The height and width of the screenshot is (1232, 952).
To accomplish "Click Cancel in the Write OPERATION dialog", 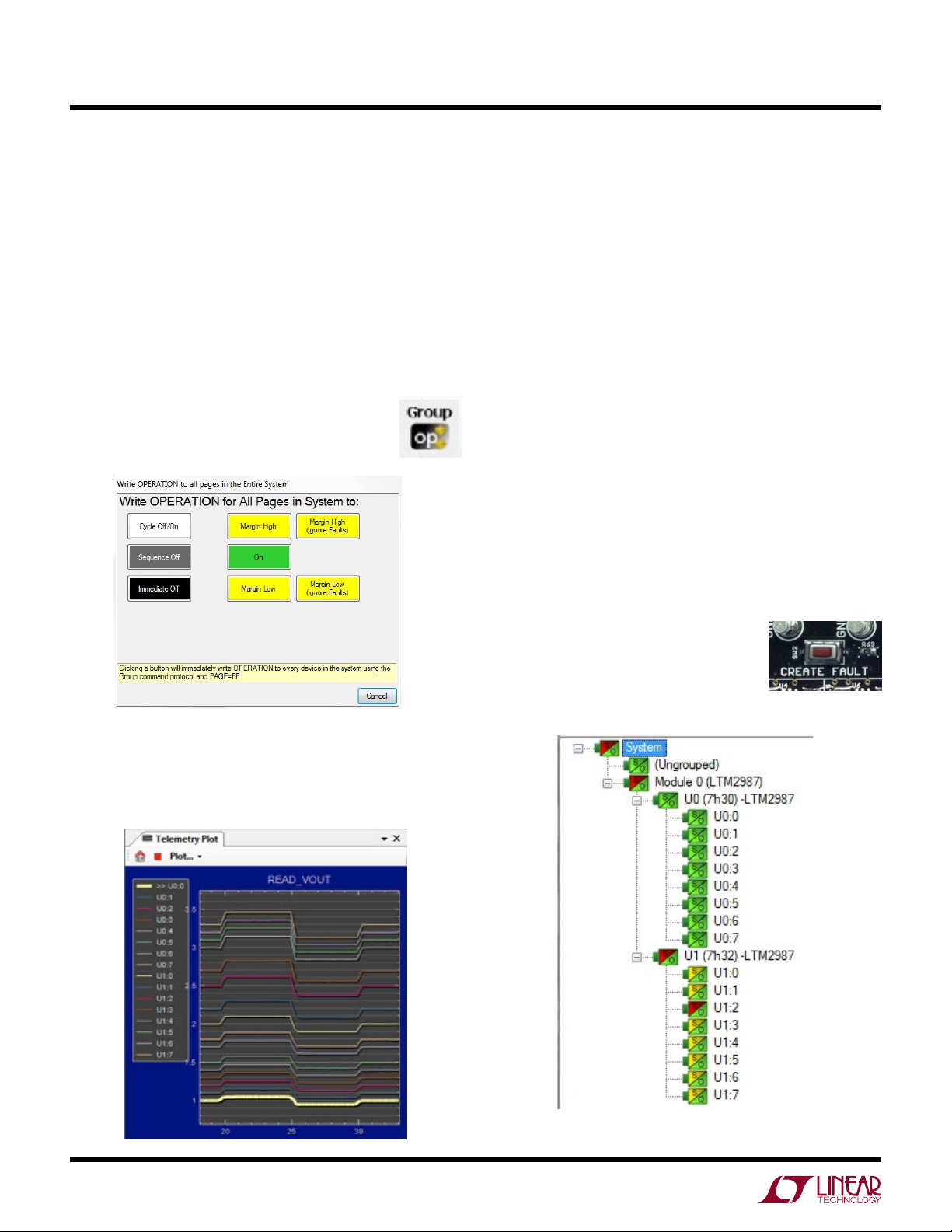I will tap(377, 696).
